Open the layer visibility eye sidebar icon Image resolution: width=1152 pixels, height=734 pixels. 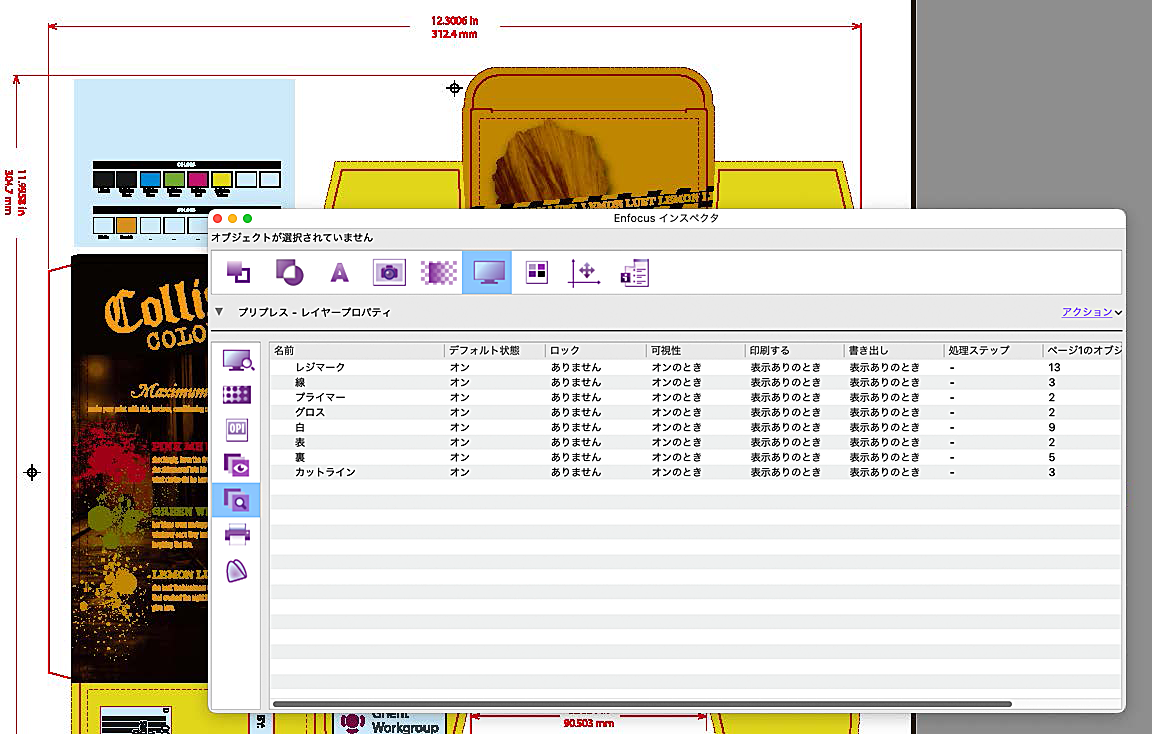coord(237,464)
